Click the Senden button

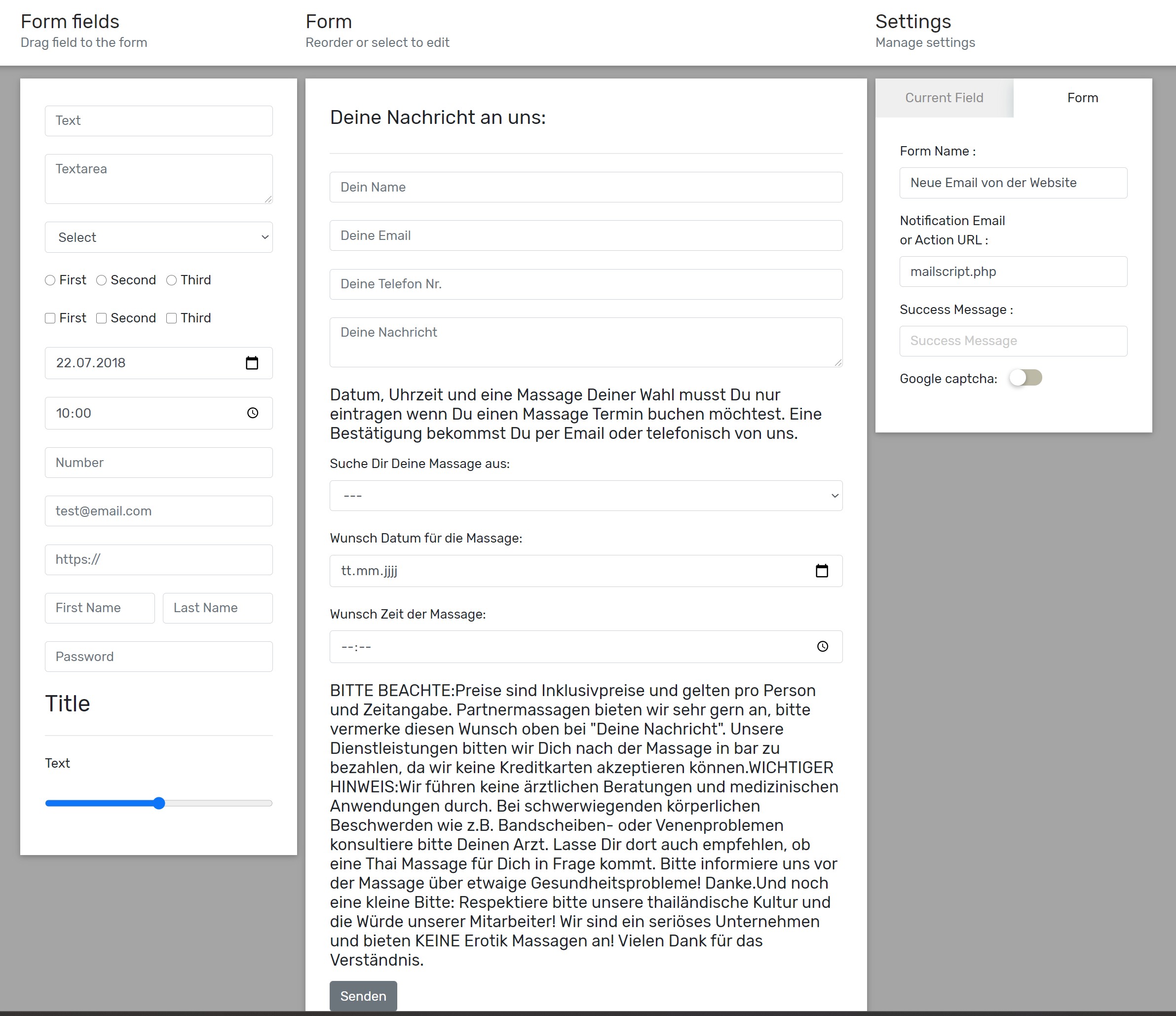[363, 996]
